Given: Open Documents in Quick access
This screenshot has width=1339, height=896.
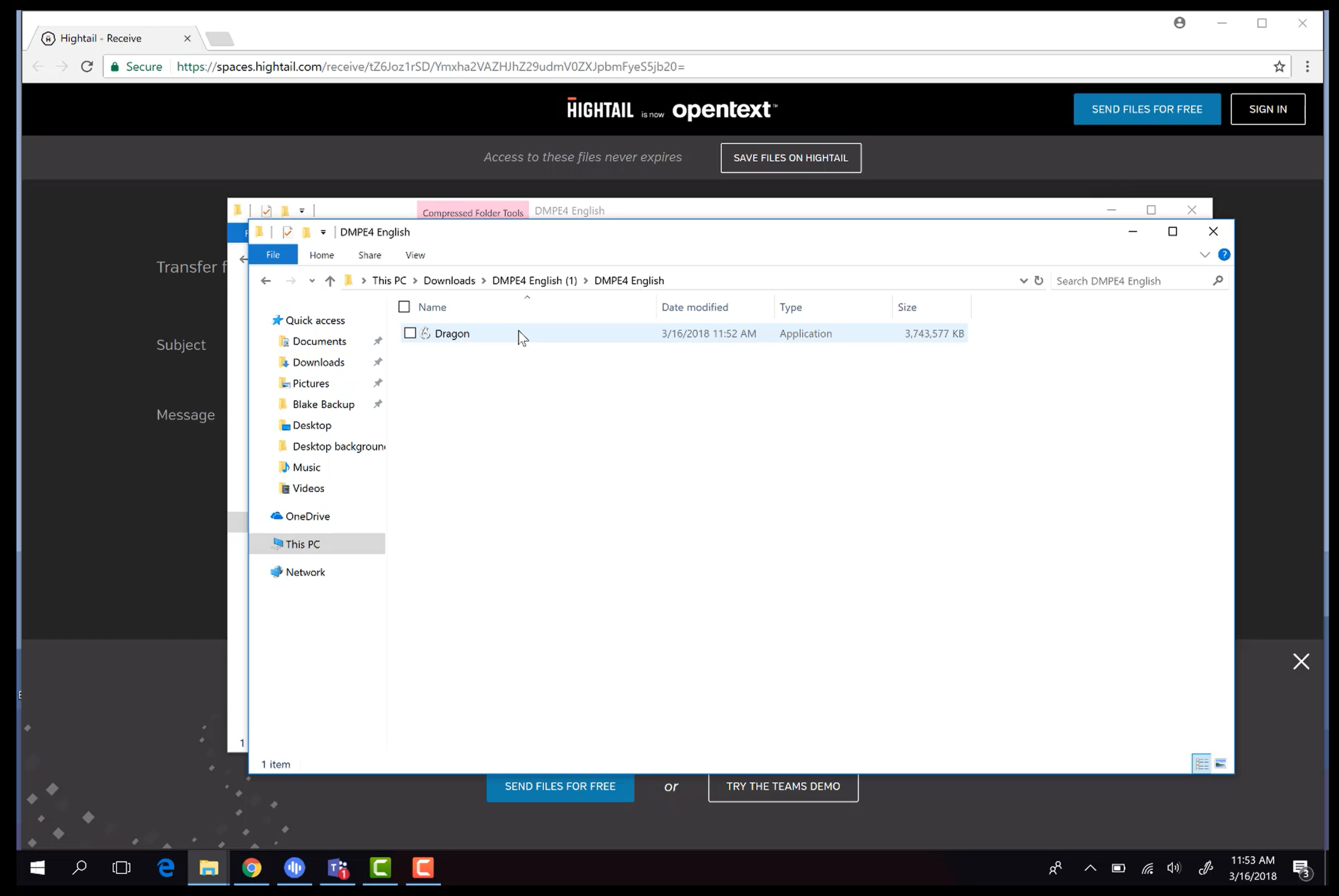Looking at the screenshot, I should (319, 341).
